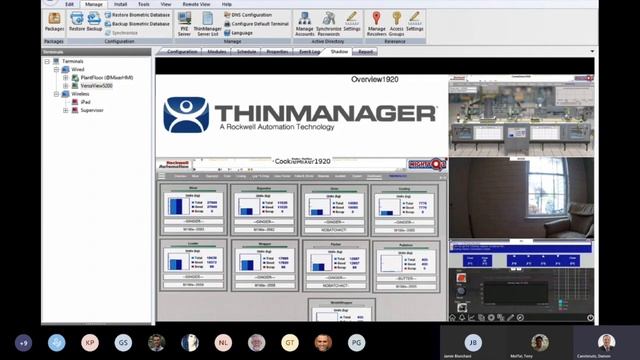Open Manage Resolvers
Screen dimensions: 640x360
[376, 24]
